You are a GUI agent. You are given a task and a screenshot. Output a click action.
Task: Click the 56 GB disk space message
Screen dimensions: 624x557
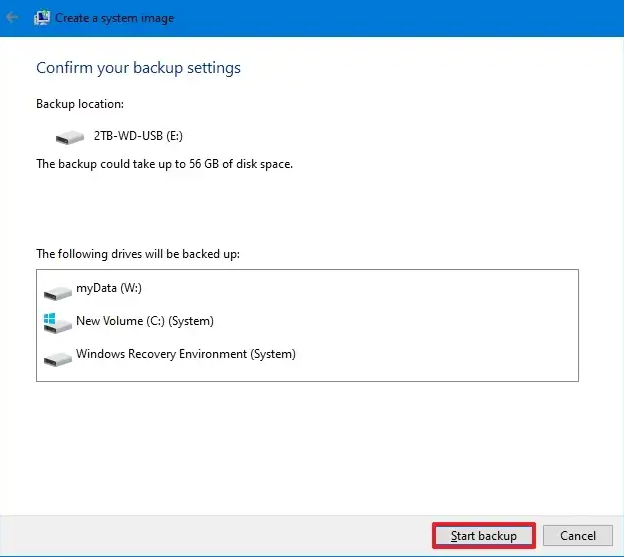(x=164, y=164)
